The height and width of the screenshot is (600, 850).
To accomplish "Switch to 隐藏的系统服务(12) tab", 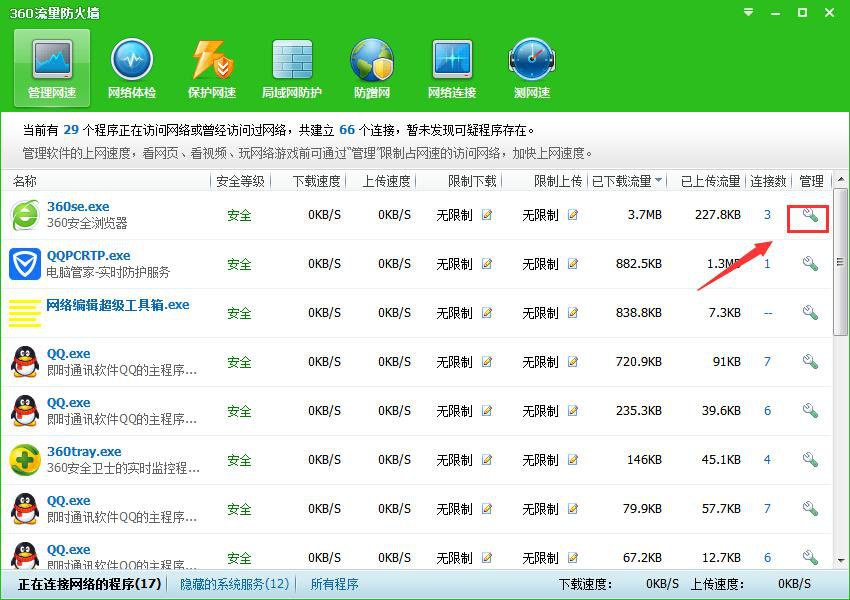I will [234, 584].
